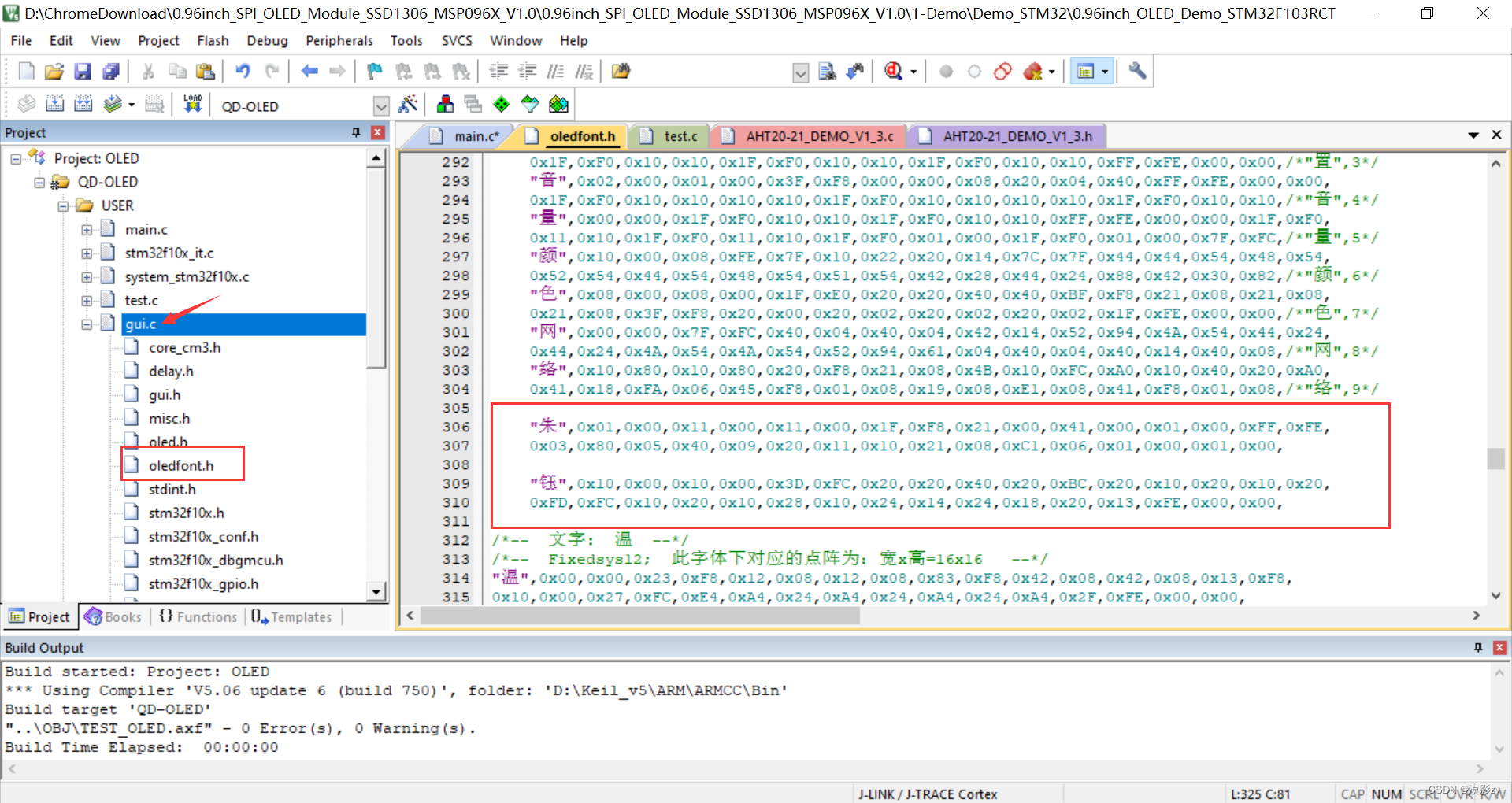
Task: Click the Build target icon
Action: coord(54,104)
